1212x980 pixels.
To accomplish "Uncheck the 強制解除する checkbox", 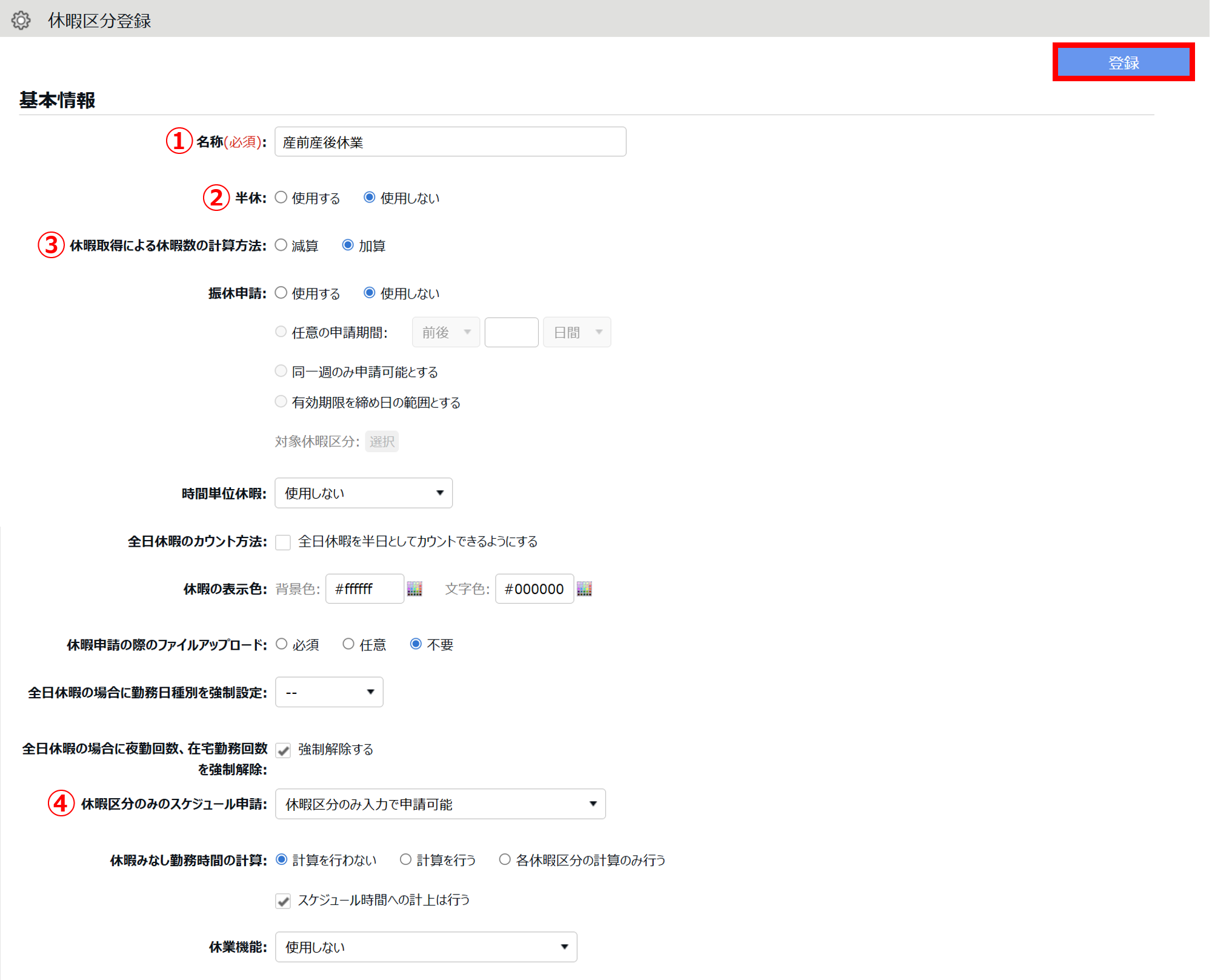I will point(283,750).
